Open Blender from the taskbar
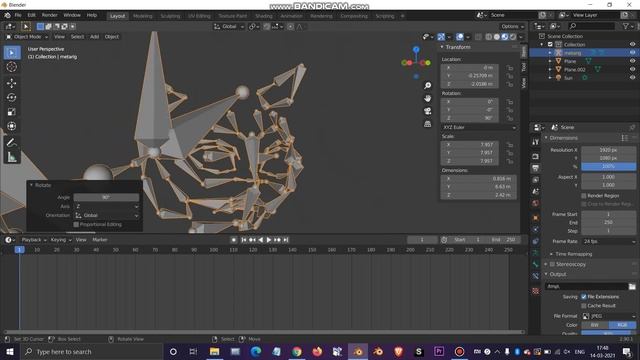Viewport: 640px width, 360px height. click(x=358, y=351)
